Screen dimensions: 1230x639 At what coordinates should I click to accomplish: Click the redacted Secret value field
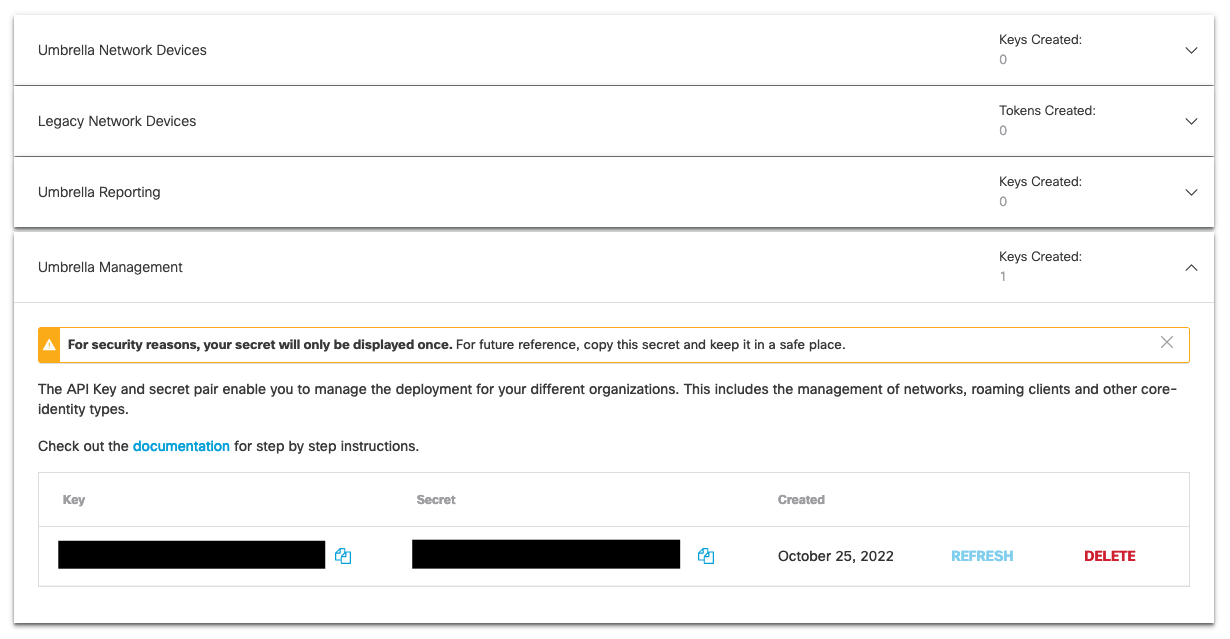546,554
